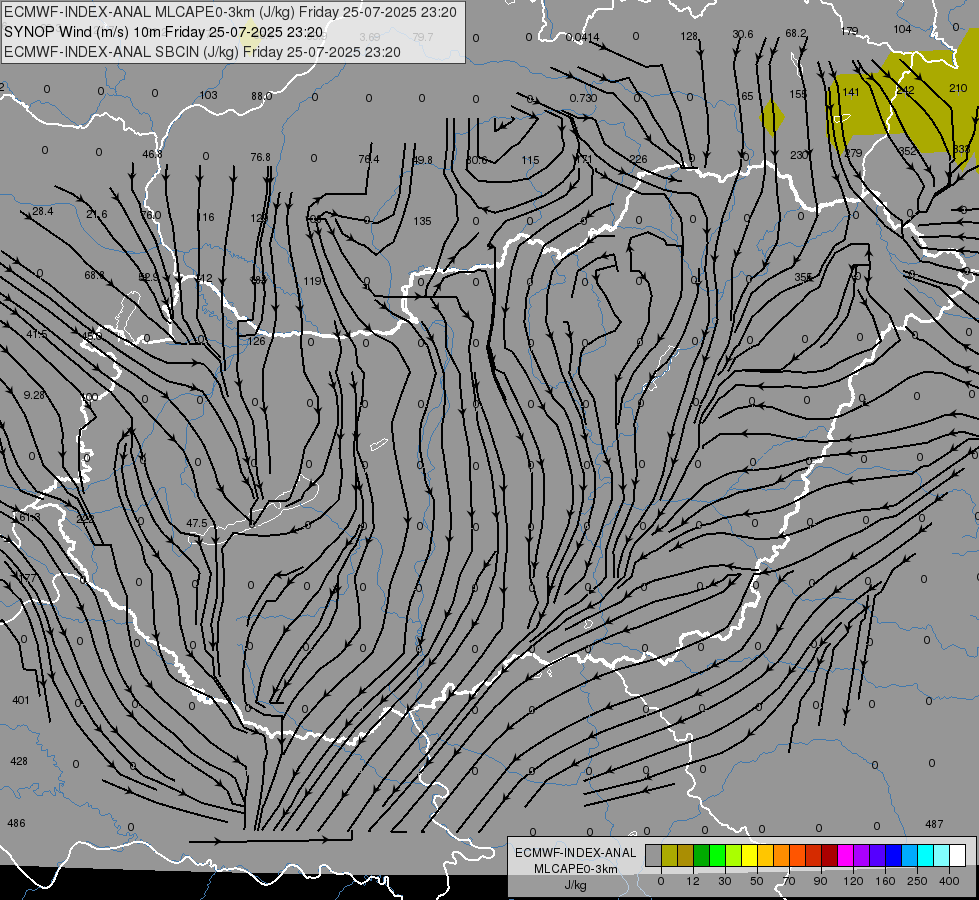979x900 pixels.
Task: Click the map value 68.2
Action: [795, 33]
